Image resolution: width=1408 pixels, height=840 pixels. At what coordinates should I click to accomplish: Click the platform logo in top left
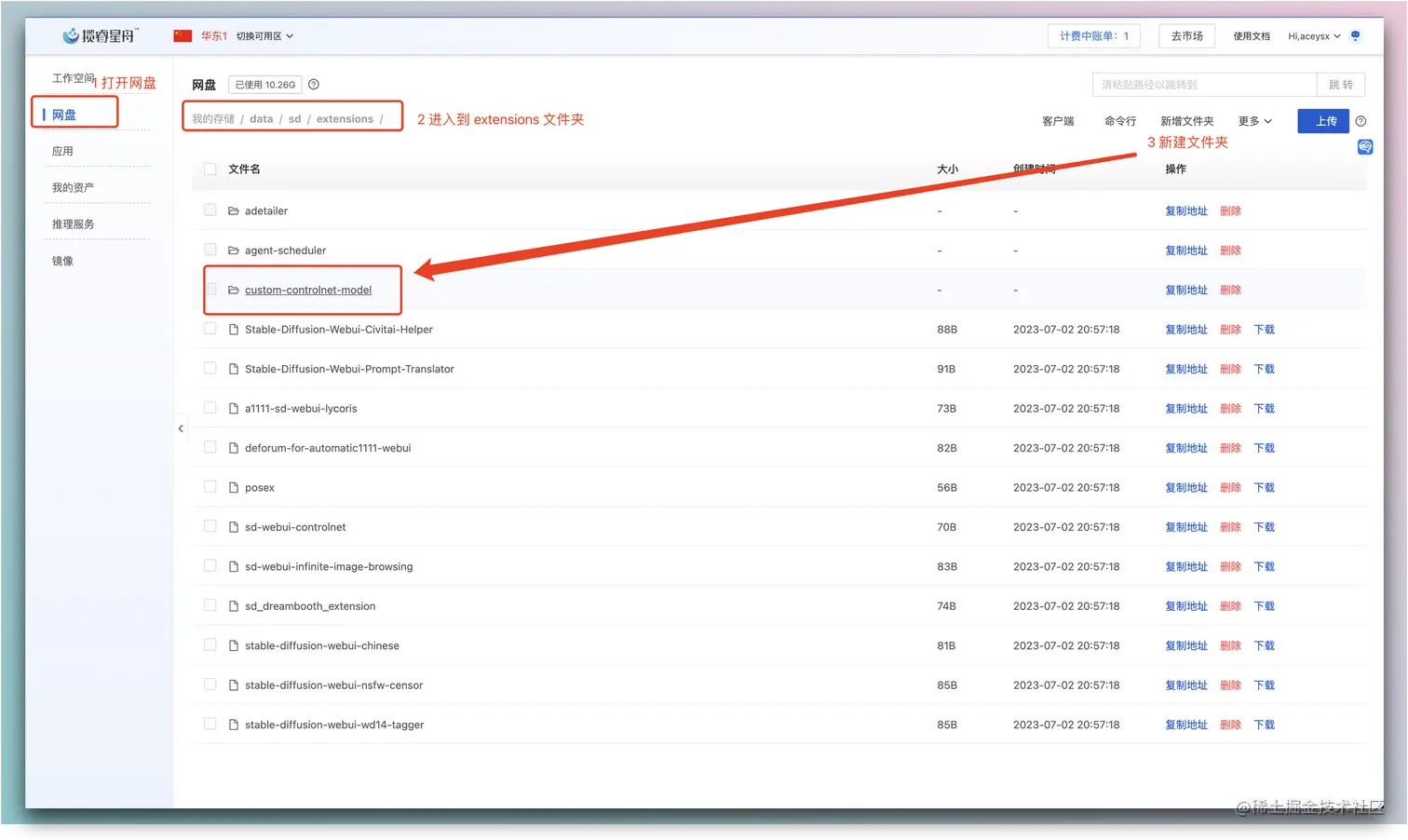click(101, 36)
